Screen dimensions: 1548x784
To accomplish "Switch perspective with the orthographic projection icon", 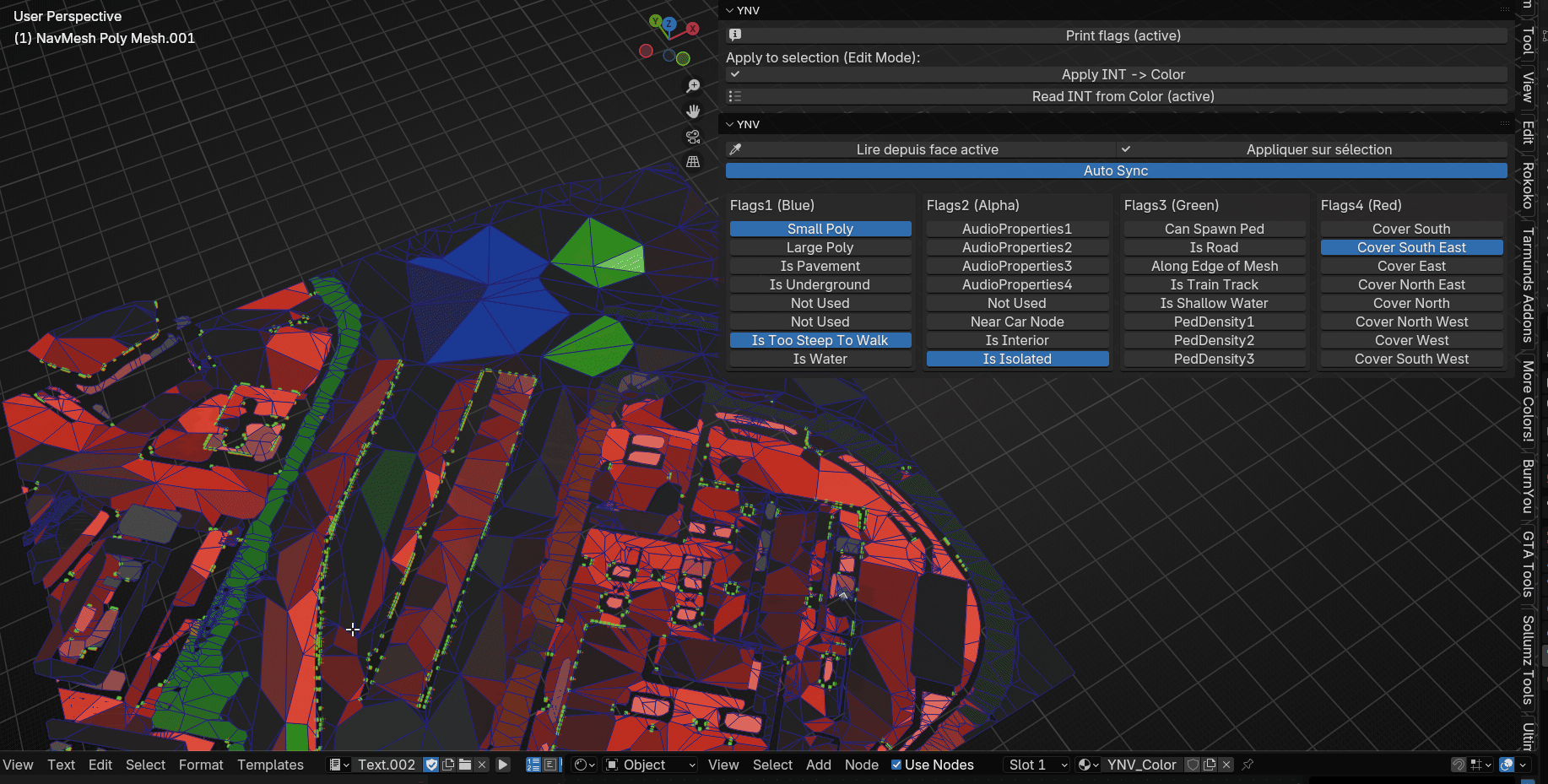I will coord(692,160).
